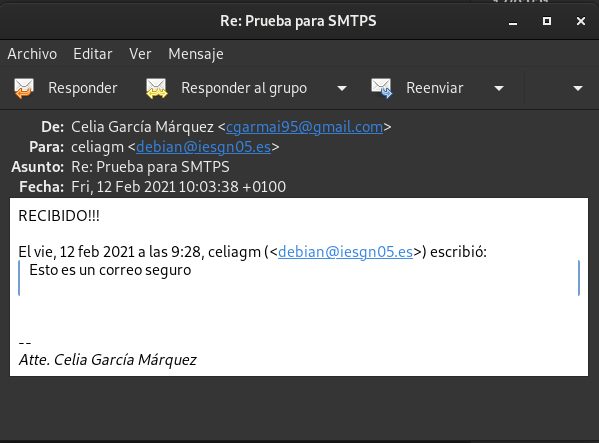Click subject text 'Re: Prueba para SMTPS' in headers
The height and width of the screenshot is (443, 599).
click(151, 167)
